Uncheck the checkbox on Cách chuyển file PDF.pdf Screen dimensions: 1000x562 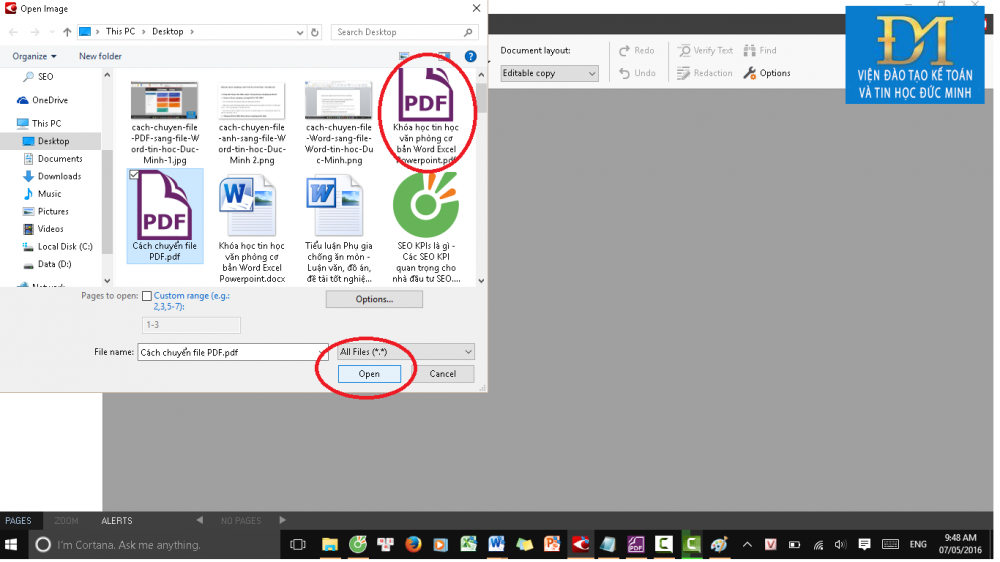(x=134, y=174)
